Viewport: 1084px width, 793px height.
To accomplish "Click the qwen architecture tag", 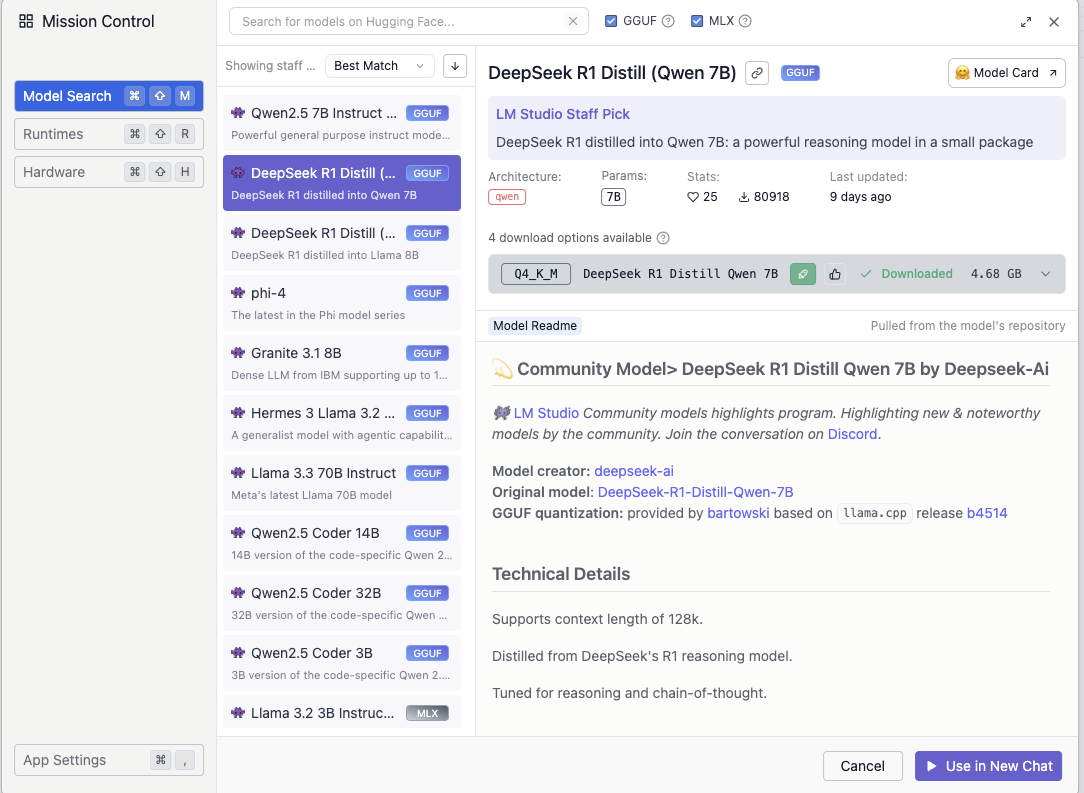I will click(507, 196).
